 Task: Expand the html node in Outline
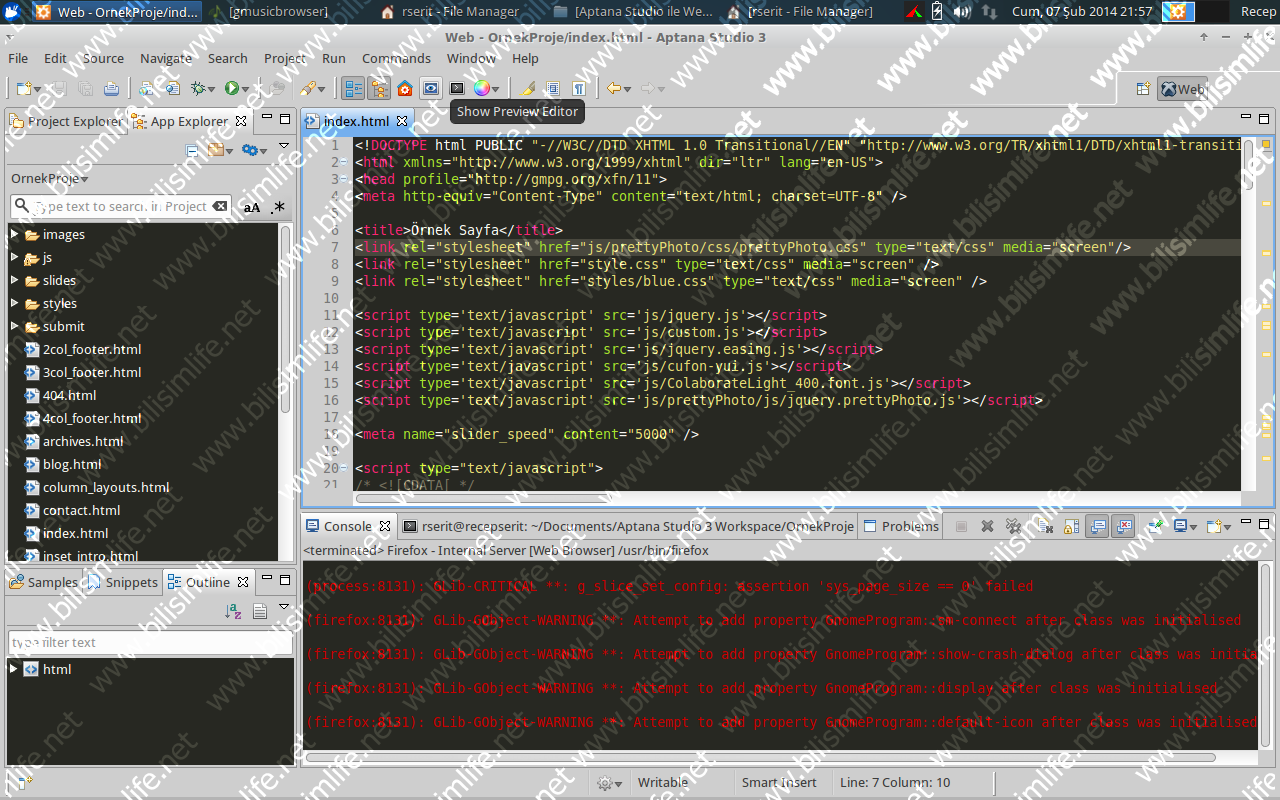click(14, 669)
